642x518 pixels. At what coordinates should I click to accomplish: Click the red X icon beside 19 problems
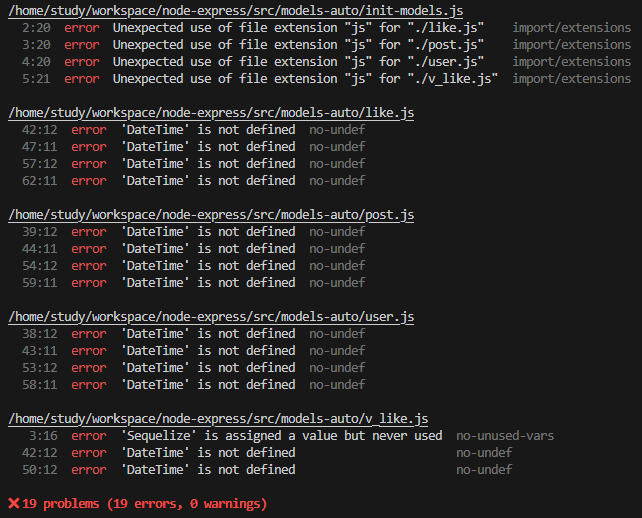14,503
